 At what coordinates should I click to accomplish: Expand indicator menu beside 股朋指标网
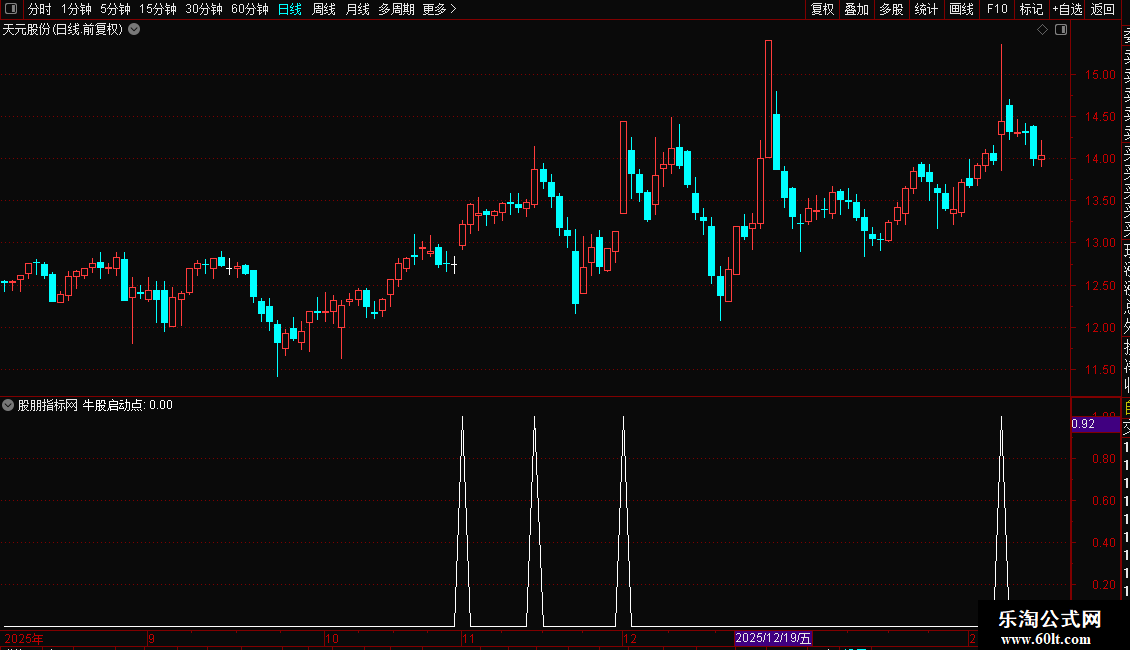coord(8,405)
